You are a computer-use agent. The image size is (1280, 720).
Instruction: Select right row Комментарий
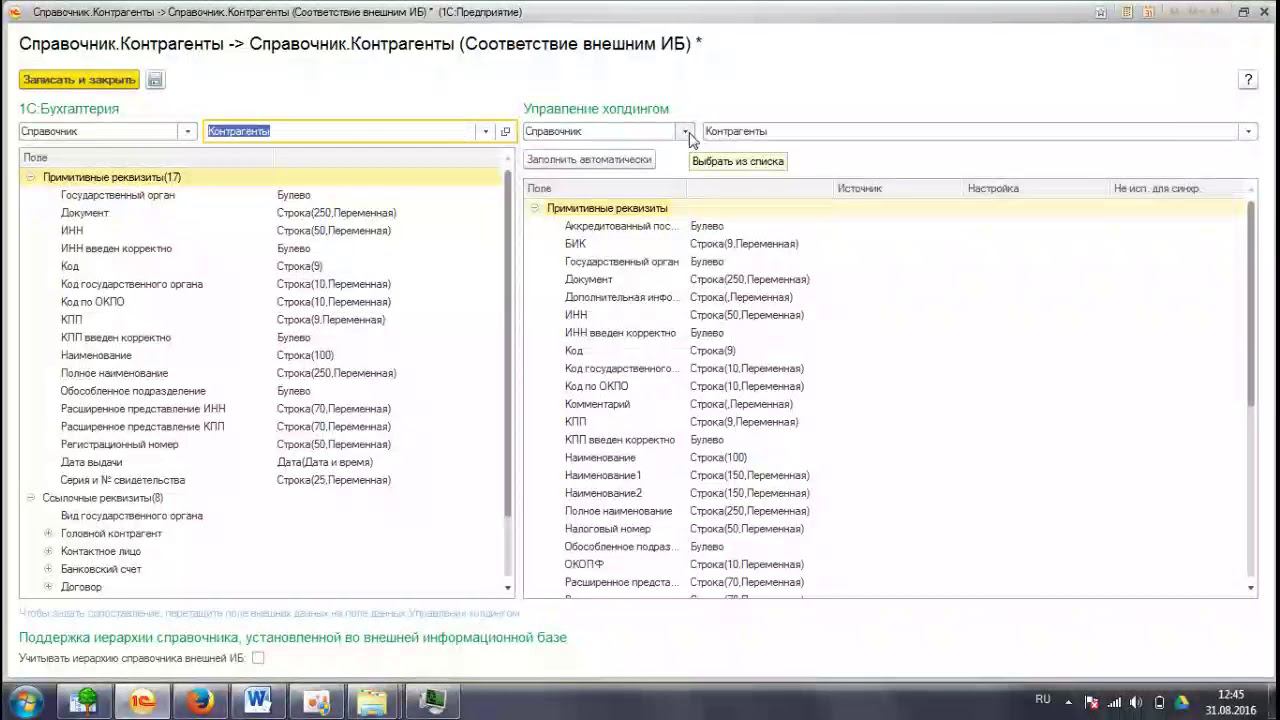coord(885,404)
